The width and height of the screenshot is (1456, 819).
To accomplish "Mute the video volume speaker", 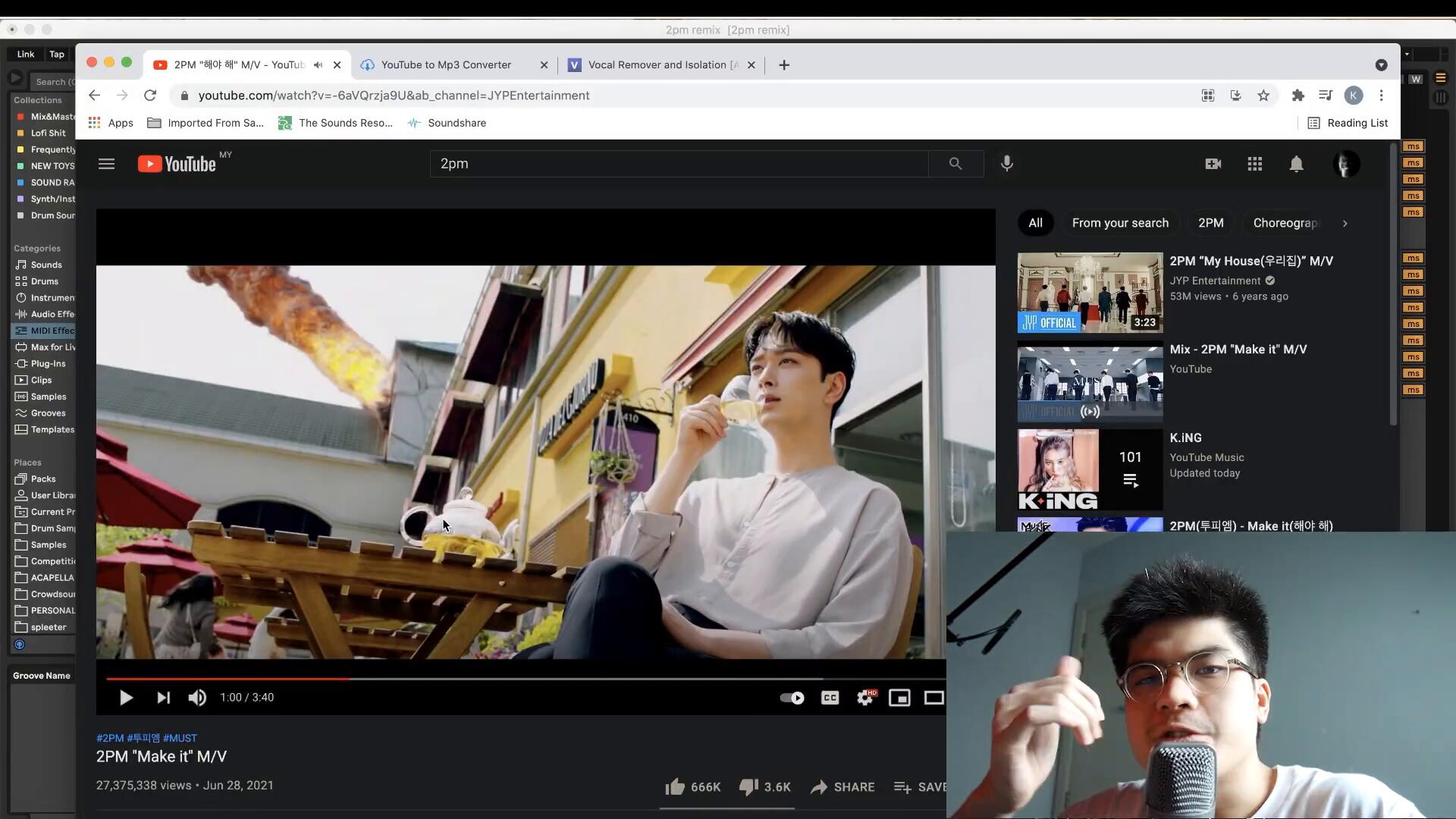I will (x=197, y=698).
